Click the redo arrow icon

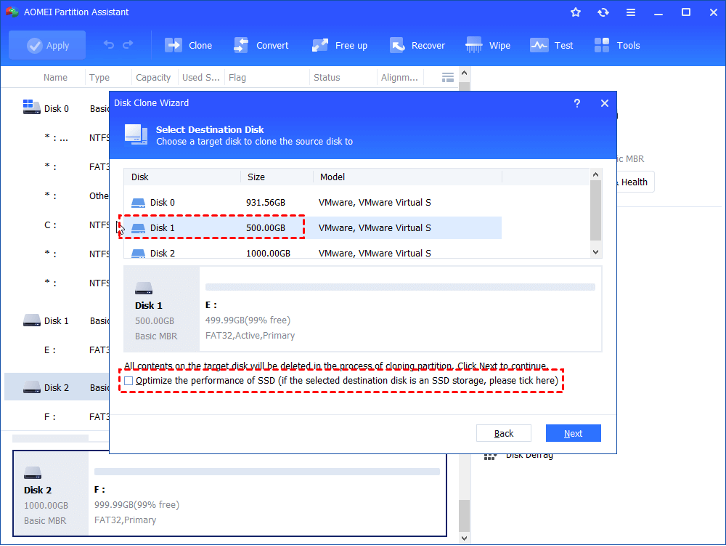[x=128, y=45]
